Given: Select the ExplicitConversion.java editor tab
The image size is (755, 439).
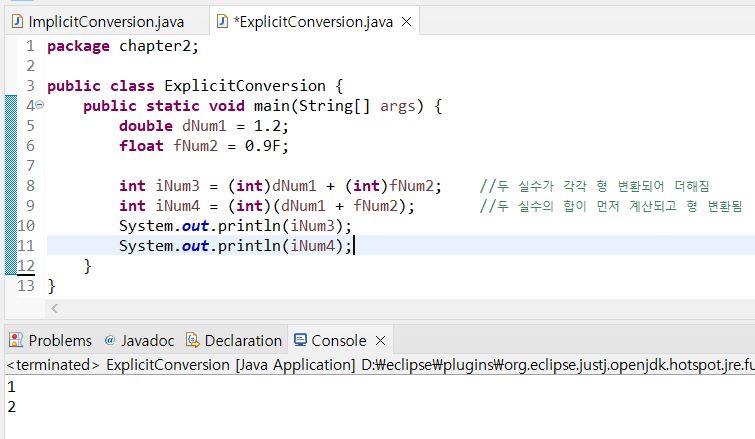Looking at the screenshot, I should point(313,22).
